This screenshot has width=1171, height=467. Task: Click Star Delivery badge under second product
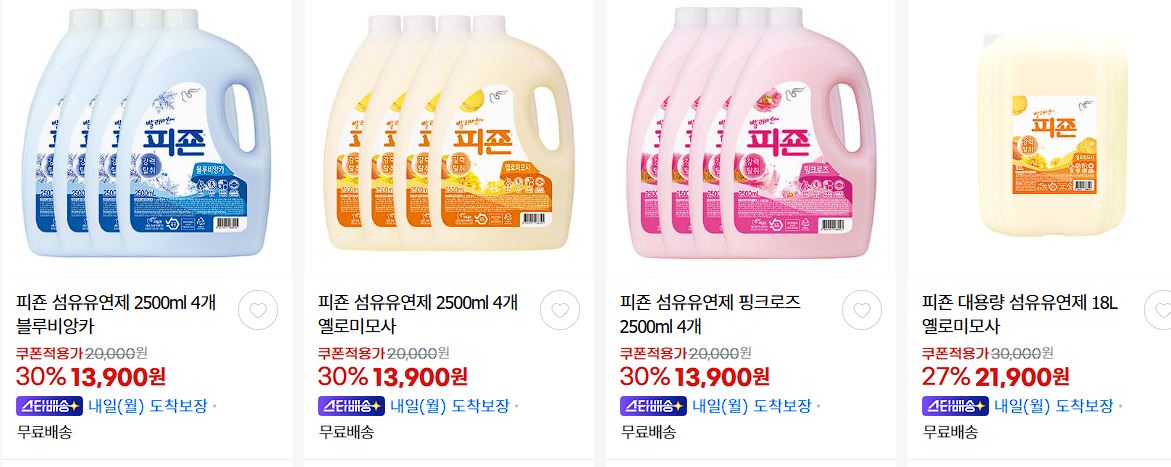coord(351,406)
